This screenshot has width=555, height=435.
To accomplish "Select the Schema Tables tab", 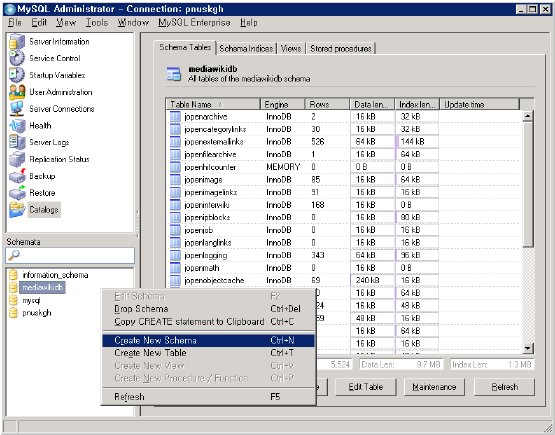I will point(185,47).
